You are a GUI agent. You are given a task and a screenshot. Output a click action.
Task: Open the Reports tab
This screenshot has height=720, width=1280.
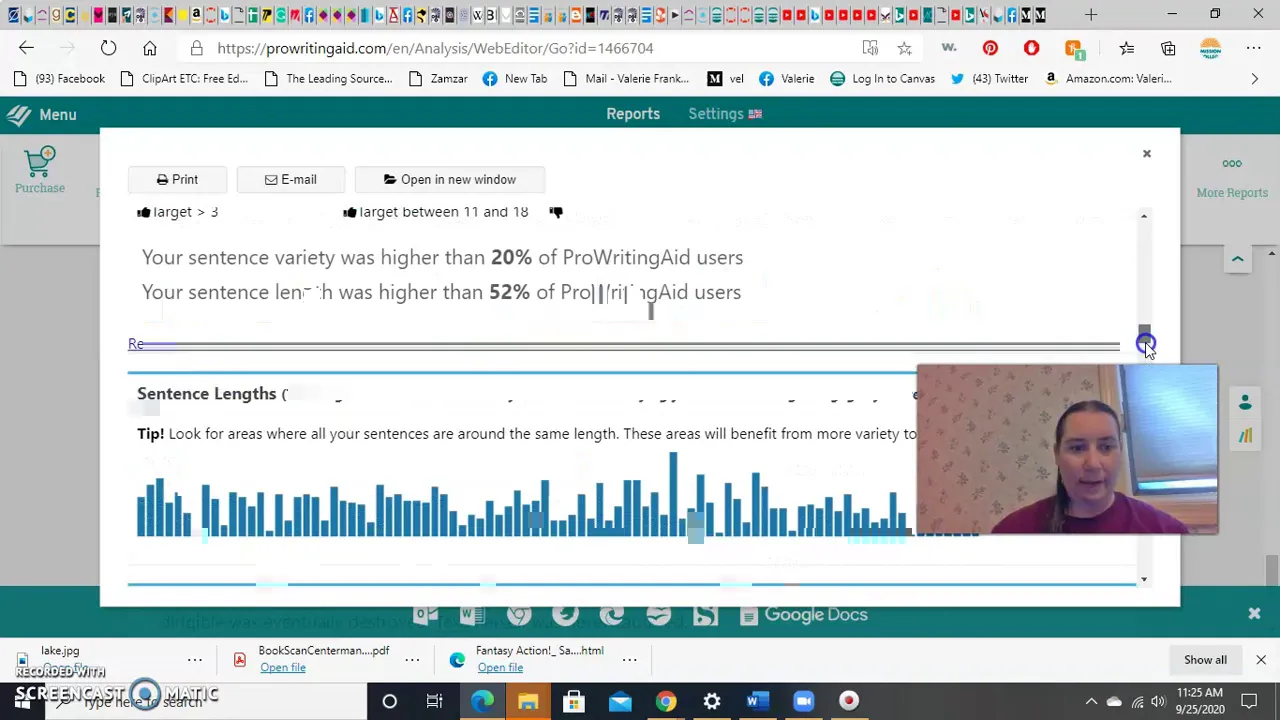pos(633,114)
